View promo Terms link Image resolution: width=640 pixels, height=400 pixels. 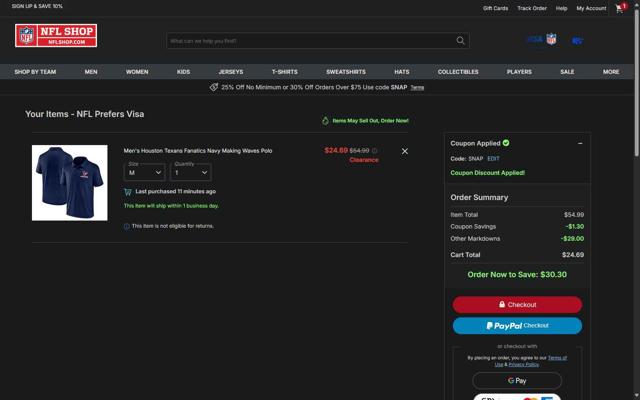tap(417, 87)
